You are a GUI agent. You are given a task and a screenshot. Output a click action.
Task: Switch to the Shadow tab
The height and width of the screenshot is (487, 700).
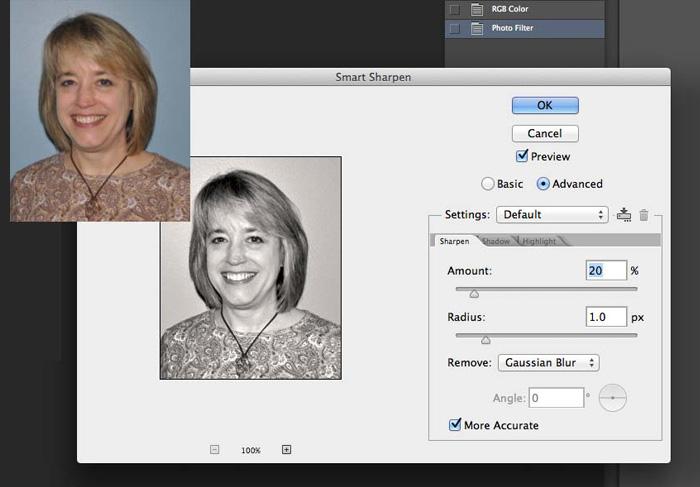(x=496, y=241)
